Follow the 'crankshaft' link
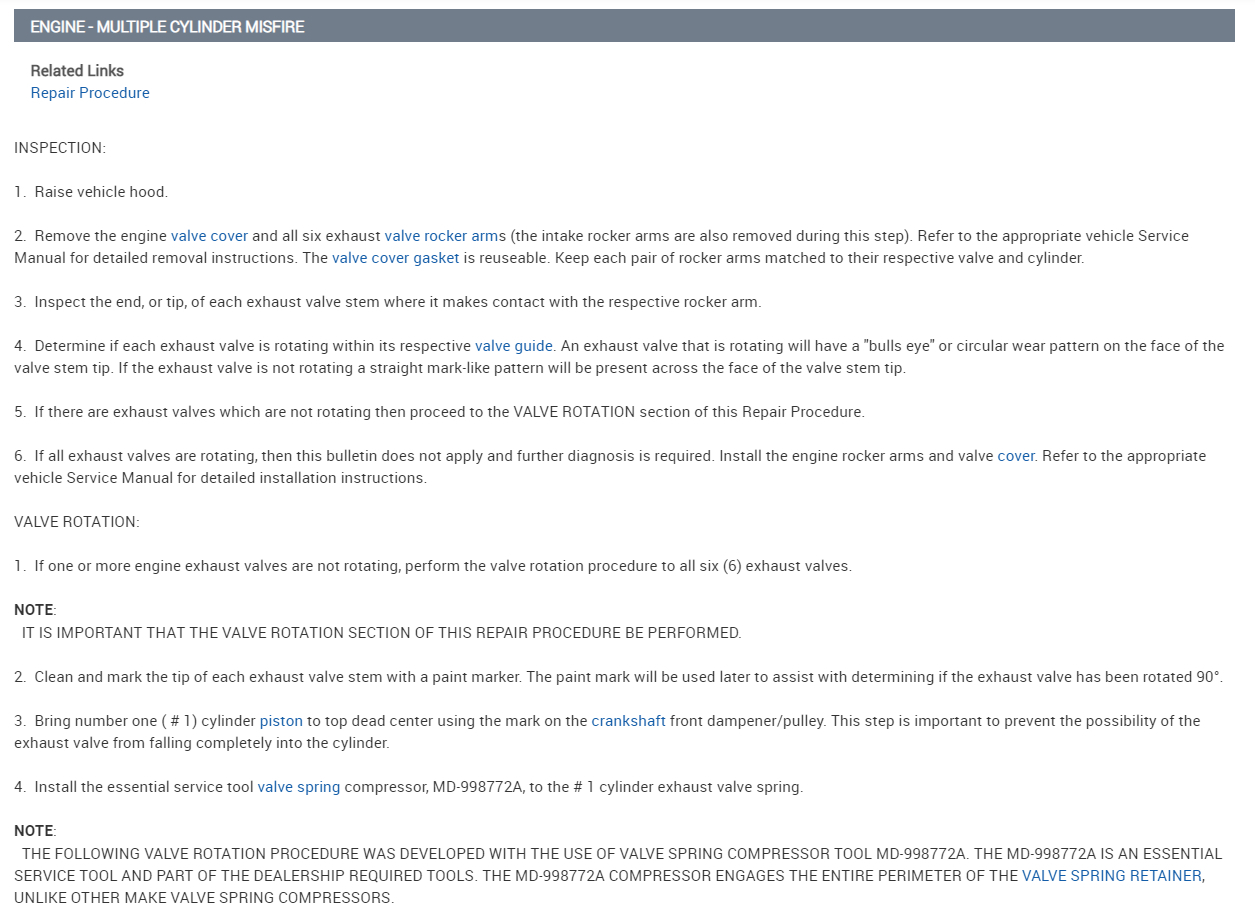The height and width of the screenshot is (920, 1255). [x=628, y=721]
